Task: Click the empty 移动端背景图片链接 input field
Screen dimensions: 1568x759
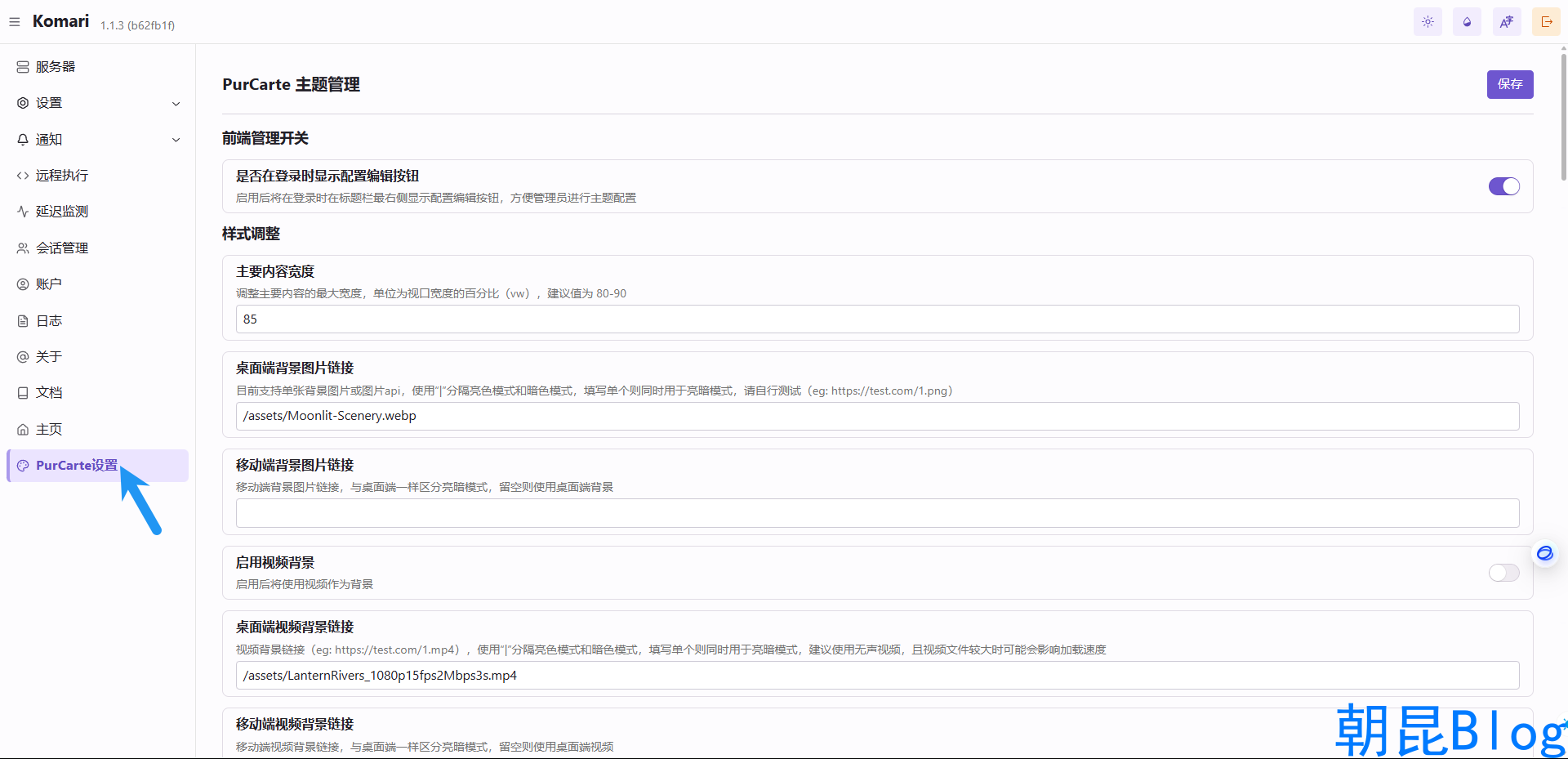Action: (x=877, y=513)
